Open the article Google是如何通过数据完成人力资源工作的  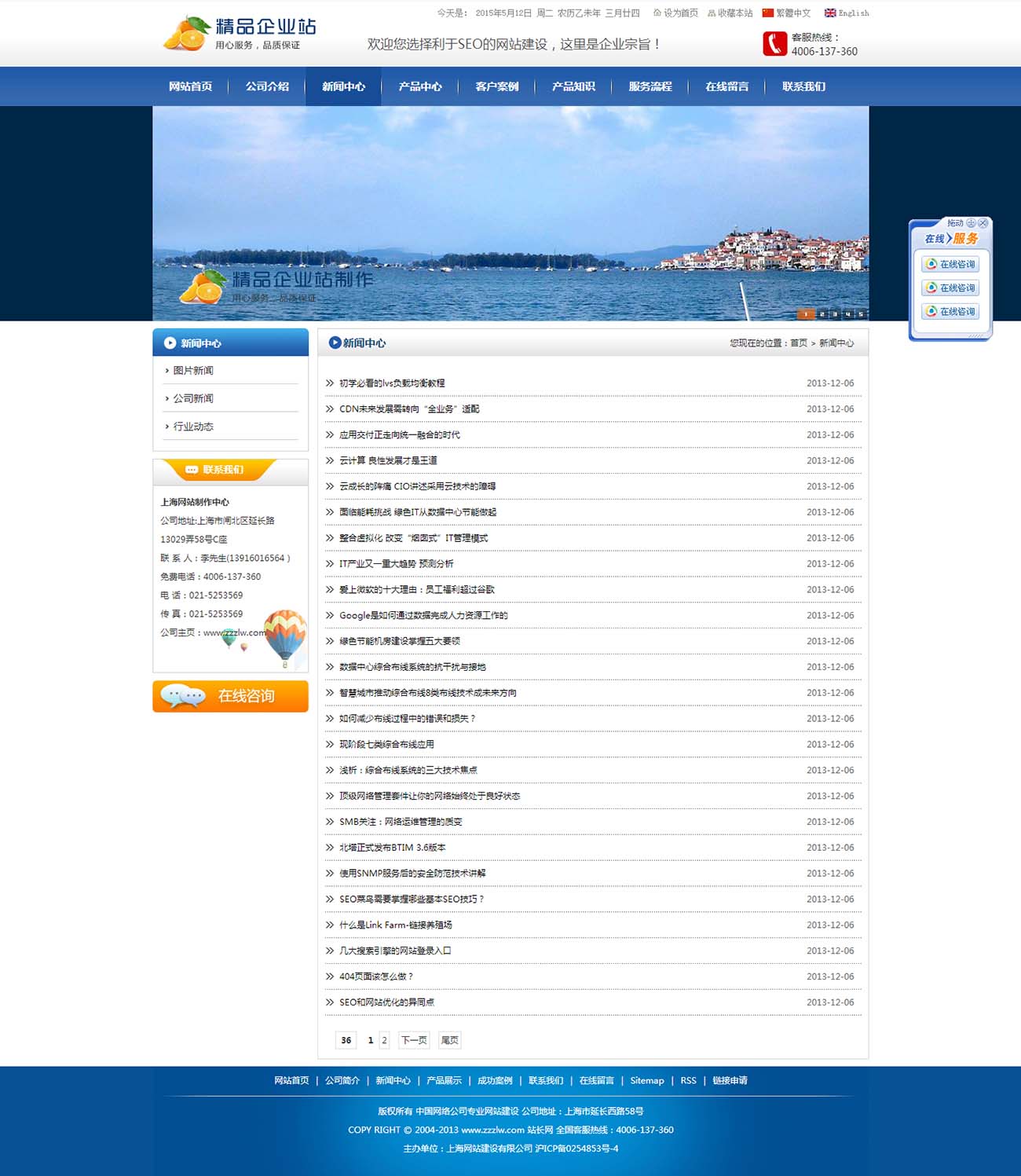(x=423, y=616)
